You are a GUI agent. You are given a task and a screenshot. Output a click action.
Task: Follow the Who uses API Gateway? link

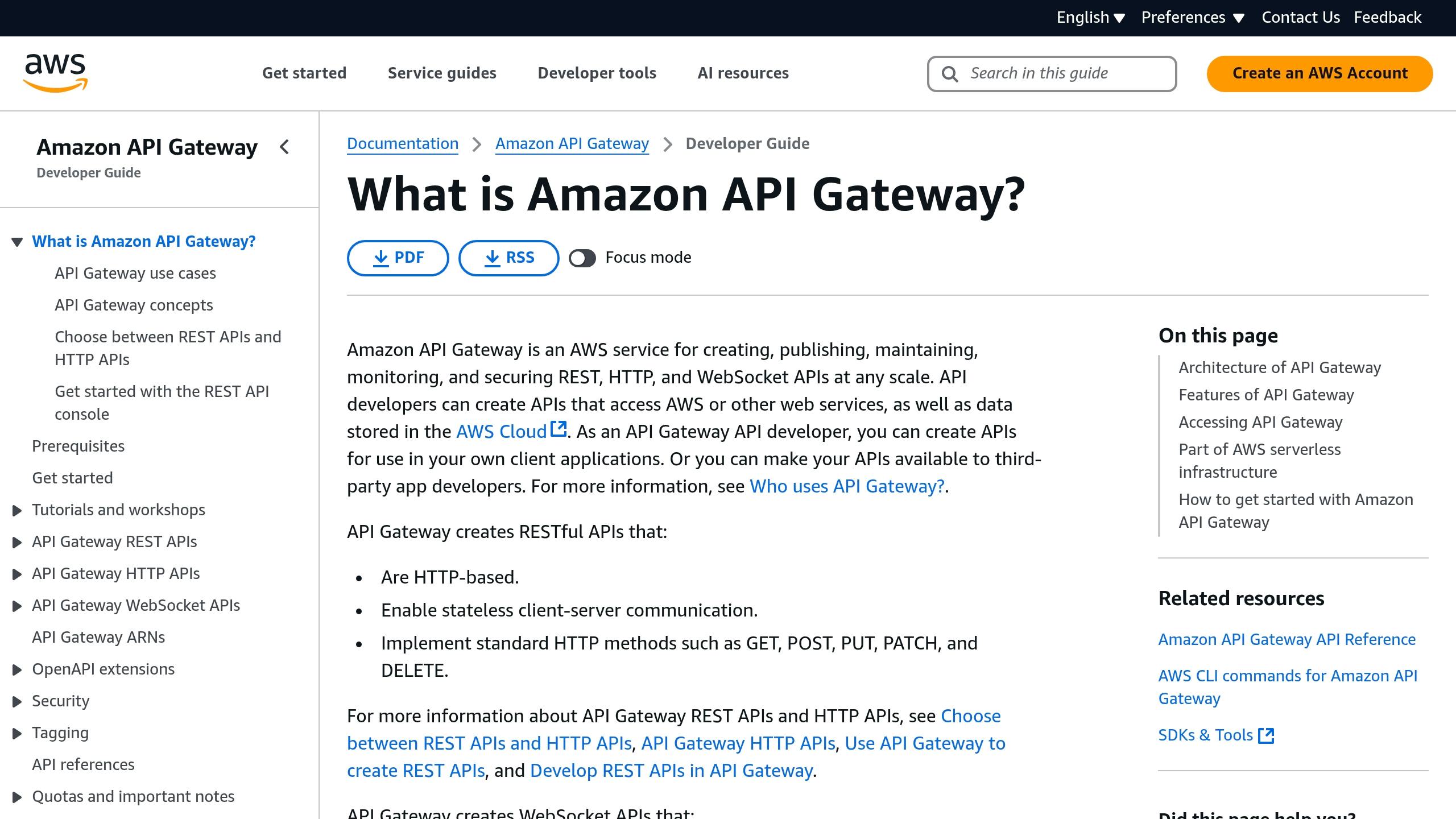click(x=847, y=486)
